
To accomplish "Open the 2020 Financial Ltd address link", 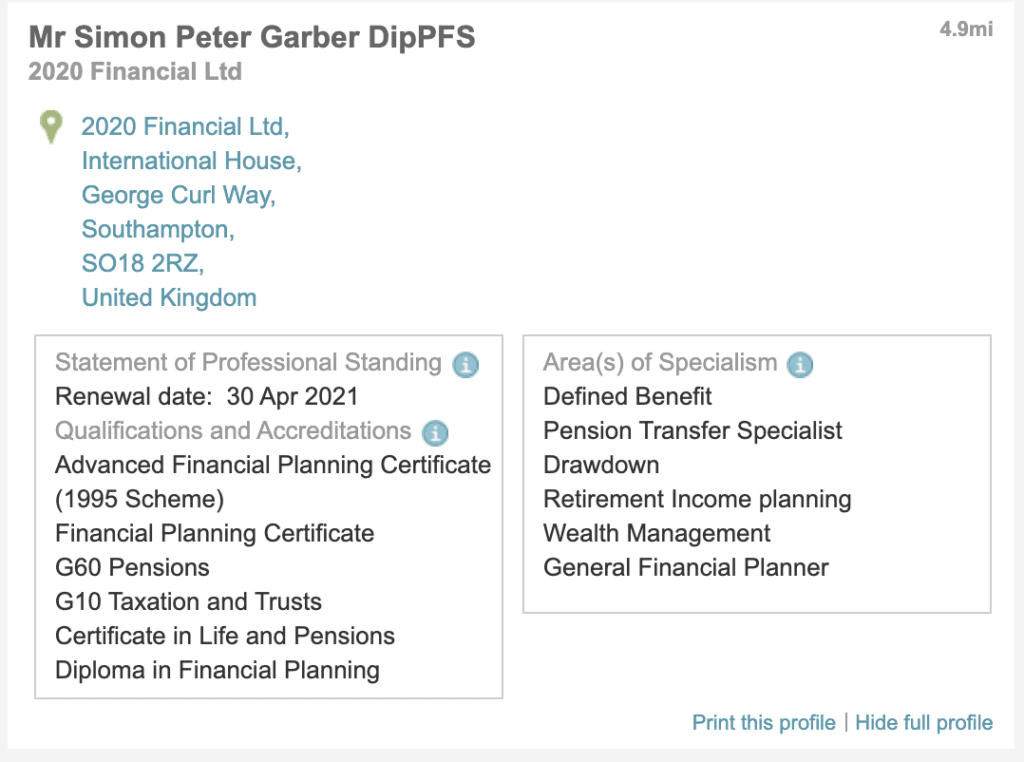I will 185,127.
